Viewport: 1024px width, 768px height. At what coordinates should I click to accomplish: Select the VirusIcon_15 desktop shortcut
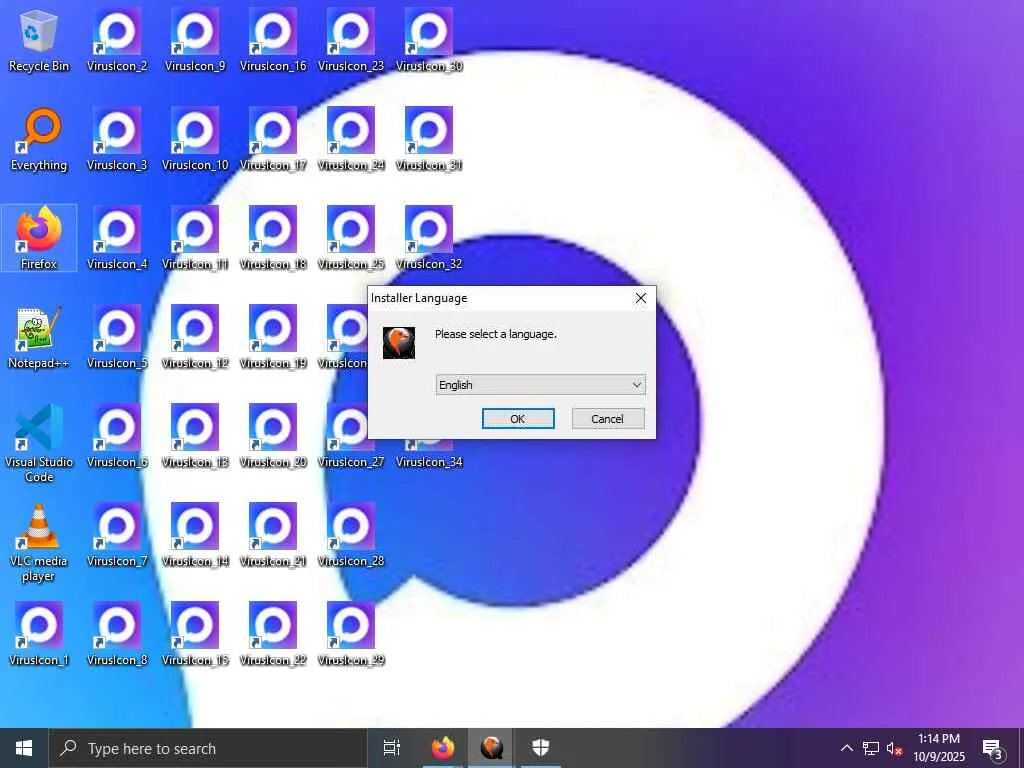click(195, 634)
